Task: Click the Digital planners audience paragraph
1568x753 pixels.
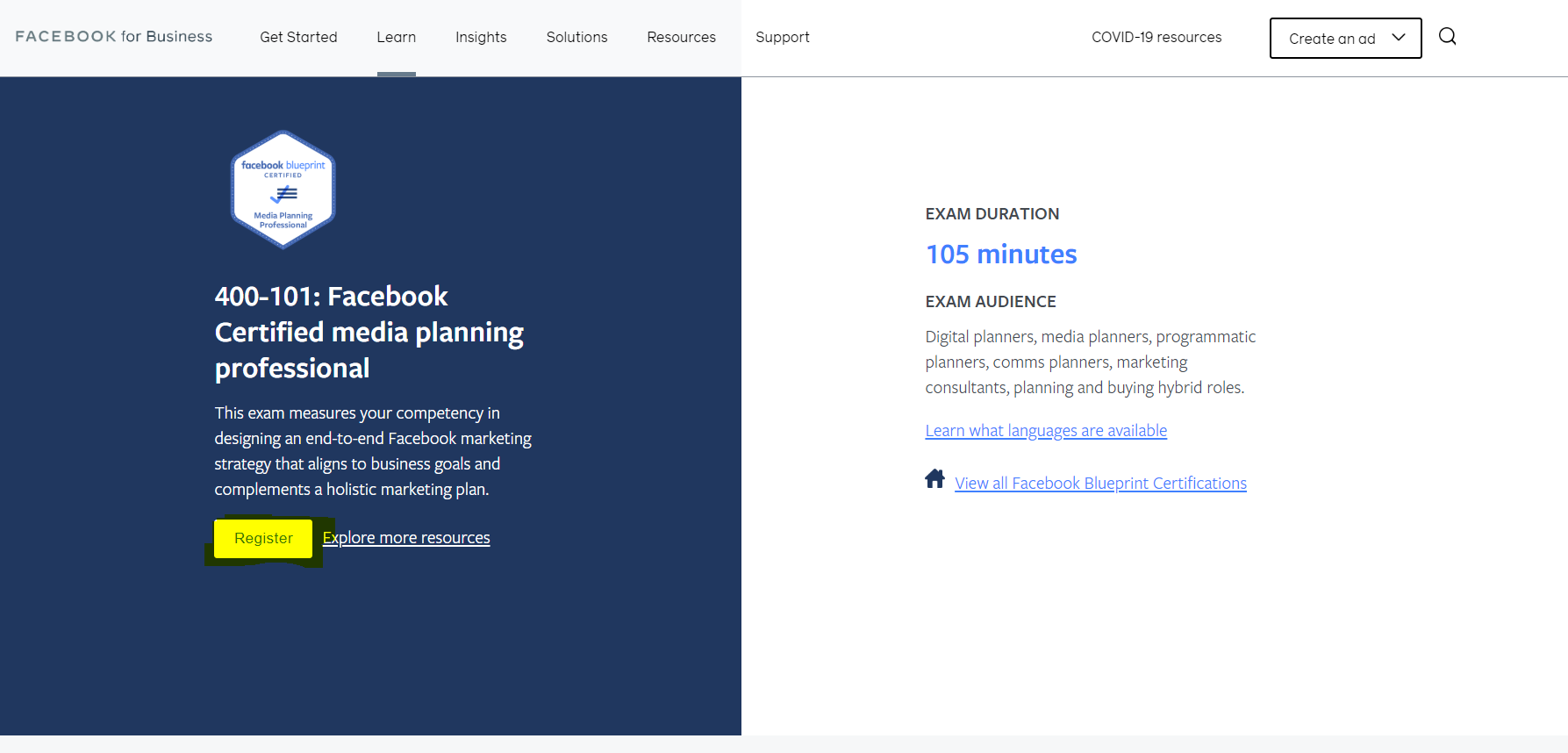Action: (1091, 362)
